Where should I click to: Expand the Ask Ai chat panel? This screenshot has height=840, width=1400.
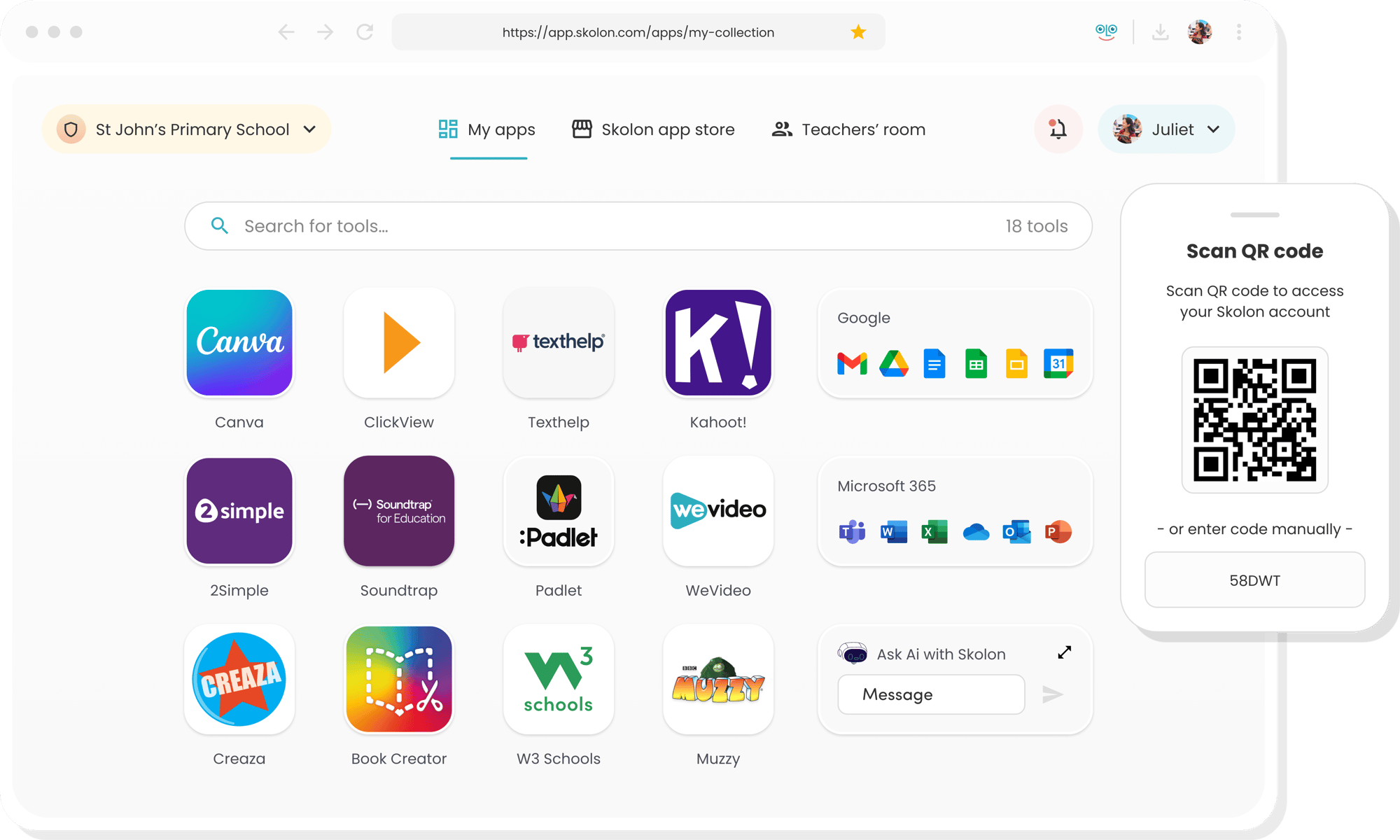(1064, 652)
